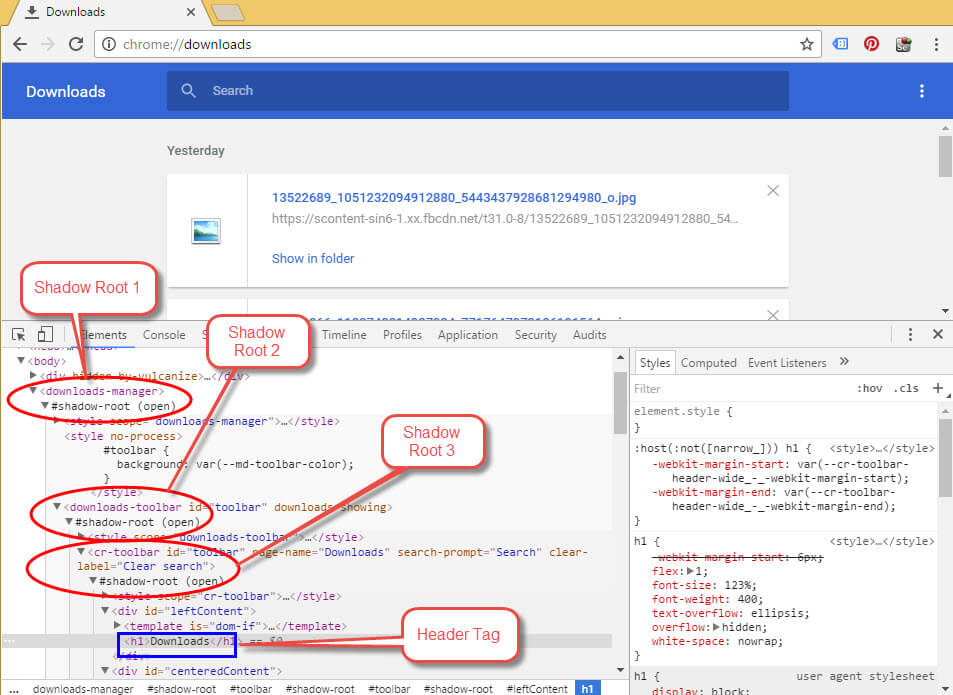
Task: Close the Downloads browser tab
Action: [x=191, y=12]
